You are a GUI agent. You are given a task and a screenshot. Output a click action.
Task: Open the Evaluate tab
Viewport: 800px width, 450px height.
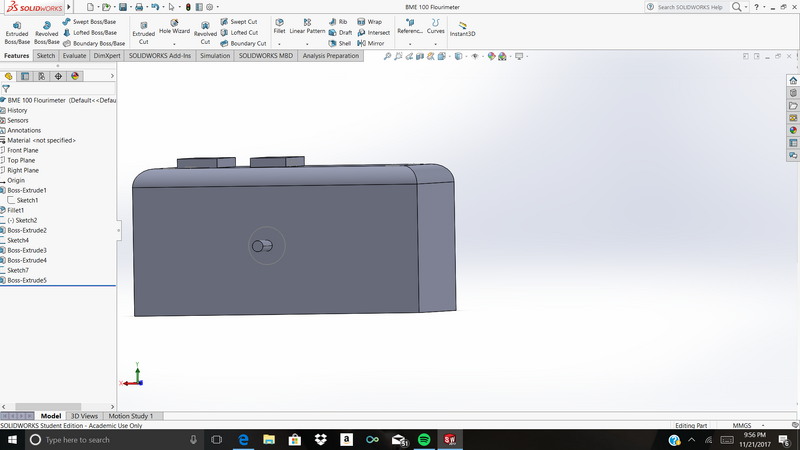[x=75, y=56]
